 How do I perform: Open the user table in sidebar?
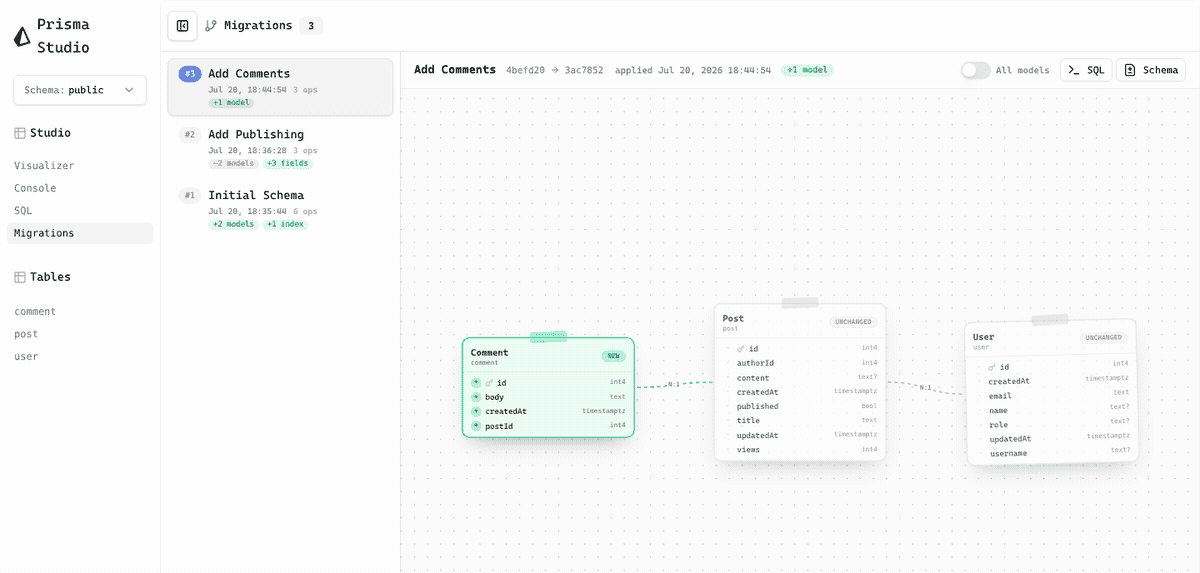tap(26, 357)
